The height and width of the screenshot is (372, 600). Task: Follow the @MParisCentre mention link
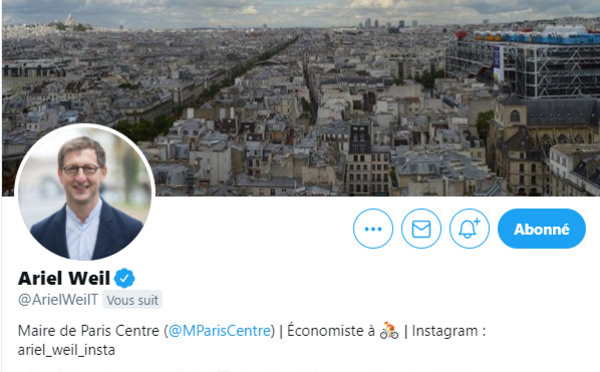[220, 331]
